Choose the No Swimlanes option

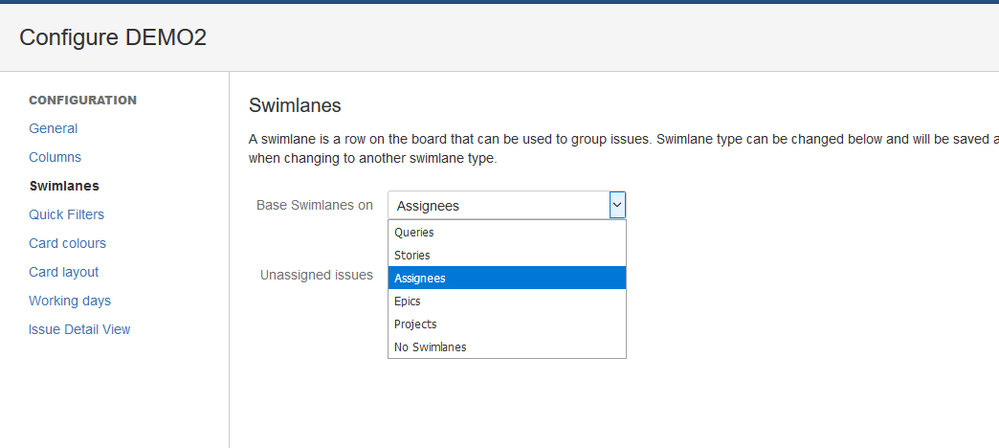click(430, 347)
